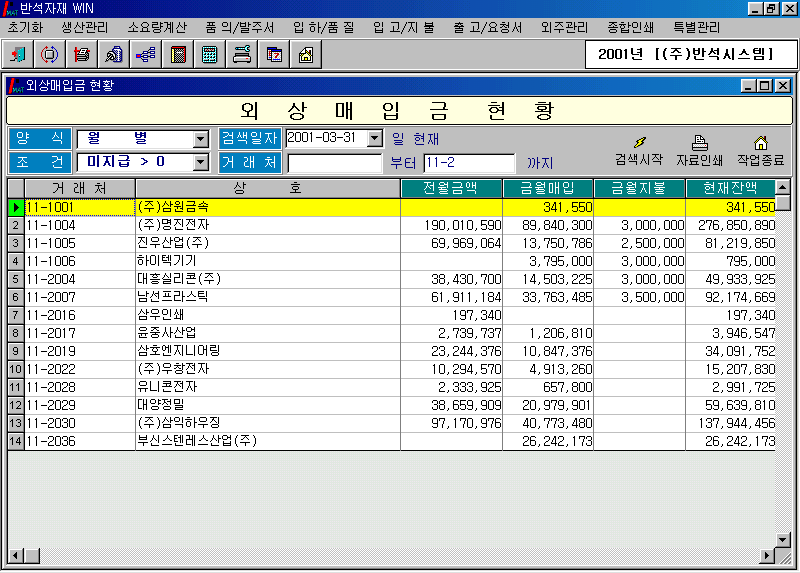The width and height of the screenshot is (800, 573).
Task: Open the calculator toolbar icon
Action: click(210, 54)
